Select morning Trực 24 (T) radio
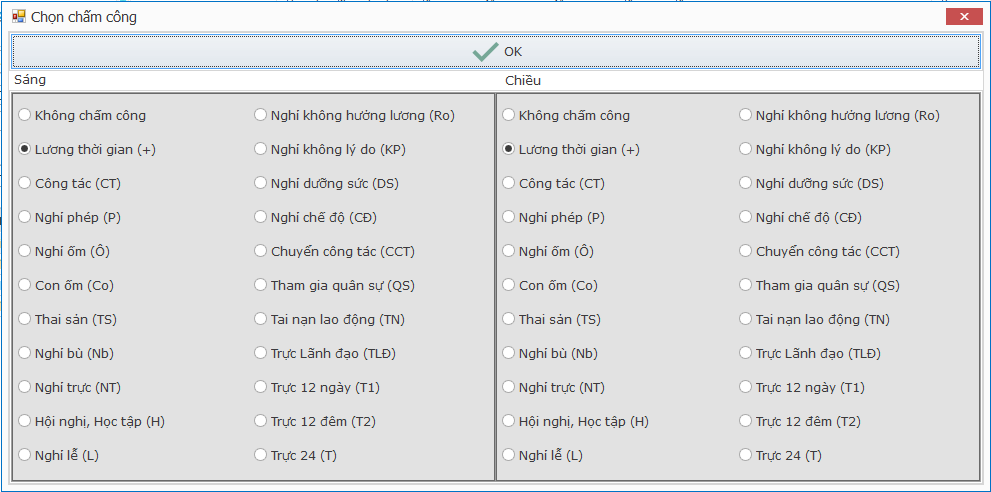Image resolution: width=991 pixels, height=492 pixels. pyautogui.click(x=295, y=455)
